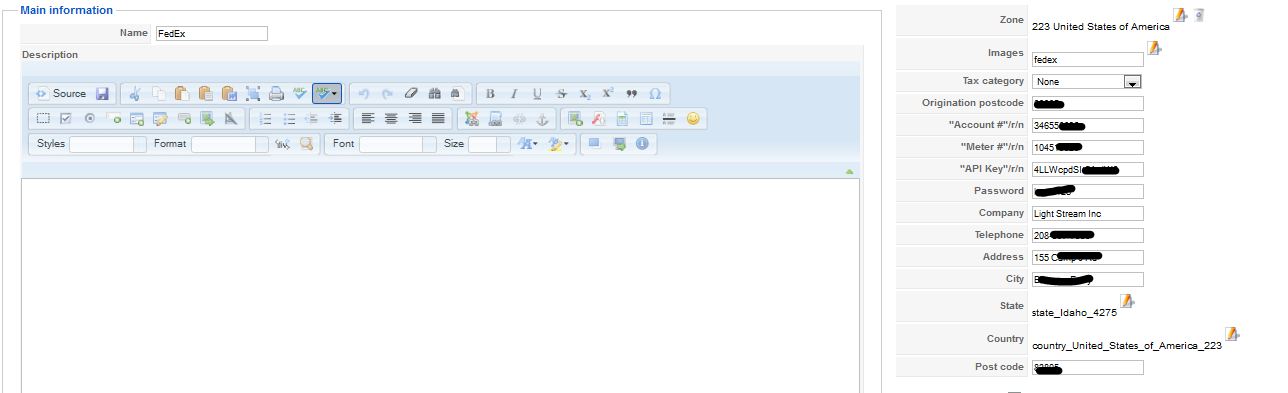The image size is (1288, 393).
Task: Collapse the editor toolbar arrow
Action: (849, 171)
